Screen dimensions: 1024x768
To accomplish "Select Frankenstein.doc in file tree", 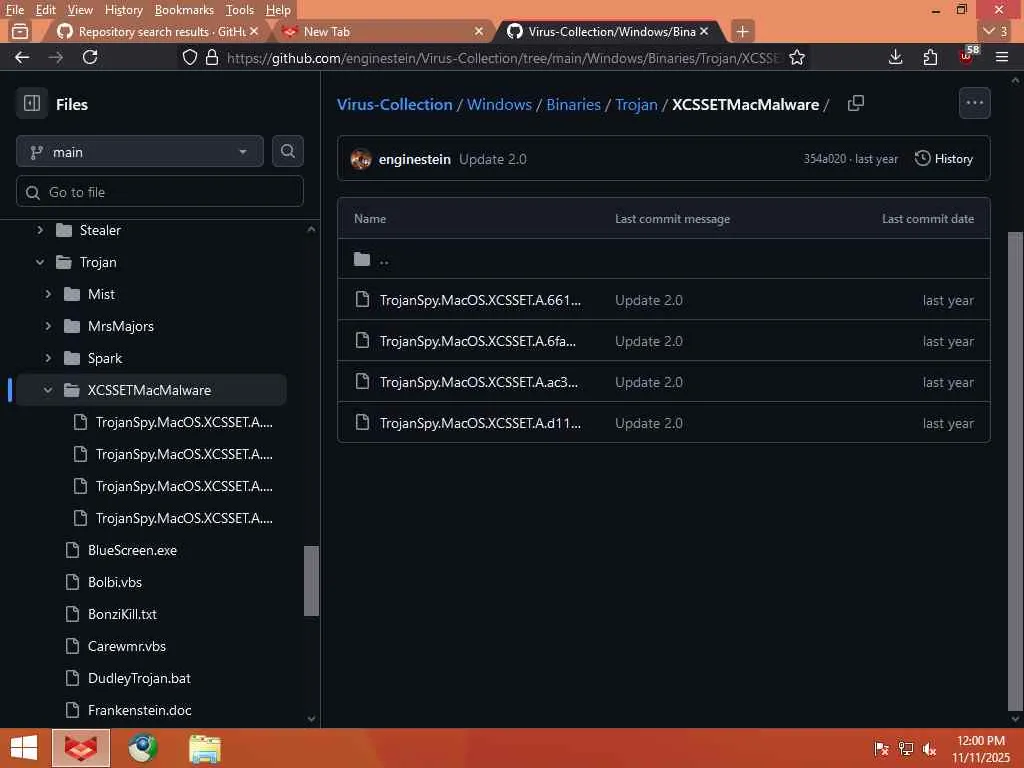I will pos(140,711).
